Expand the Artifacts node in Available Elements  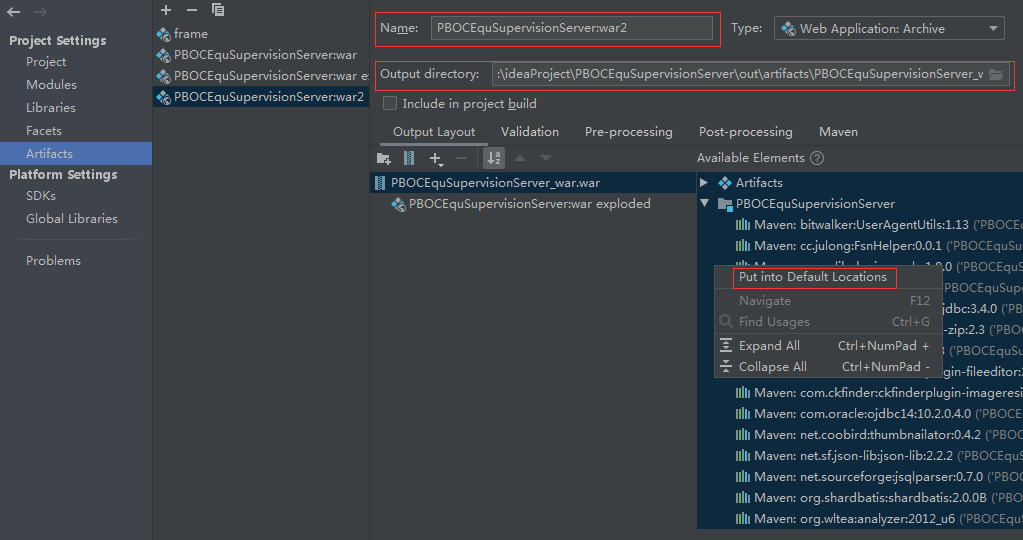[704, 183]
